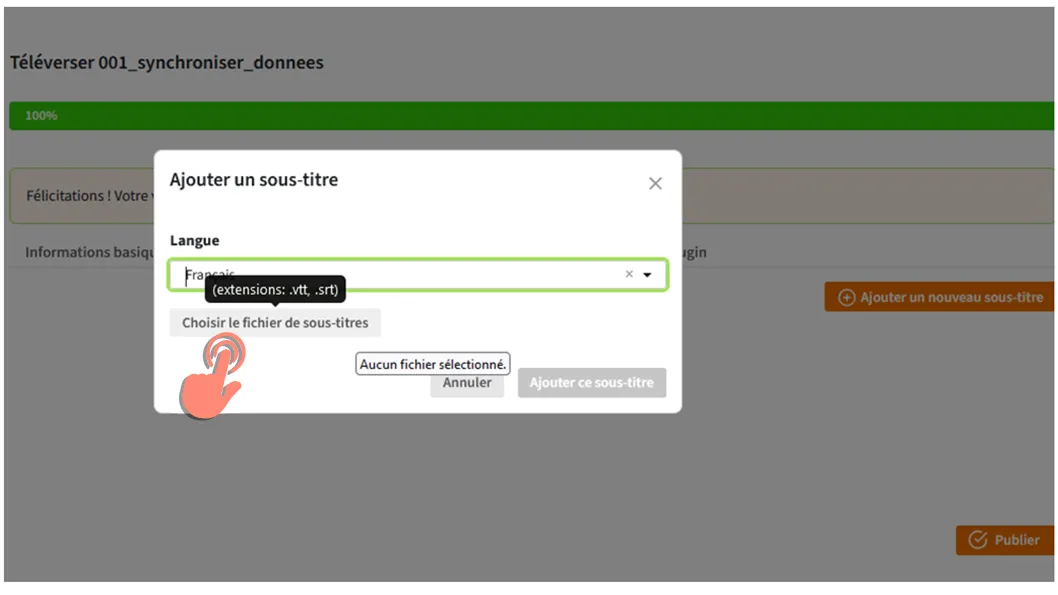This screenshot has height=595, width=1058.
Task: Click the Ajouter un sous-titre dialog title
Action: [254, 179]
